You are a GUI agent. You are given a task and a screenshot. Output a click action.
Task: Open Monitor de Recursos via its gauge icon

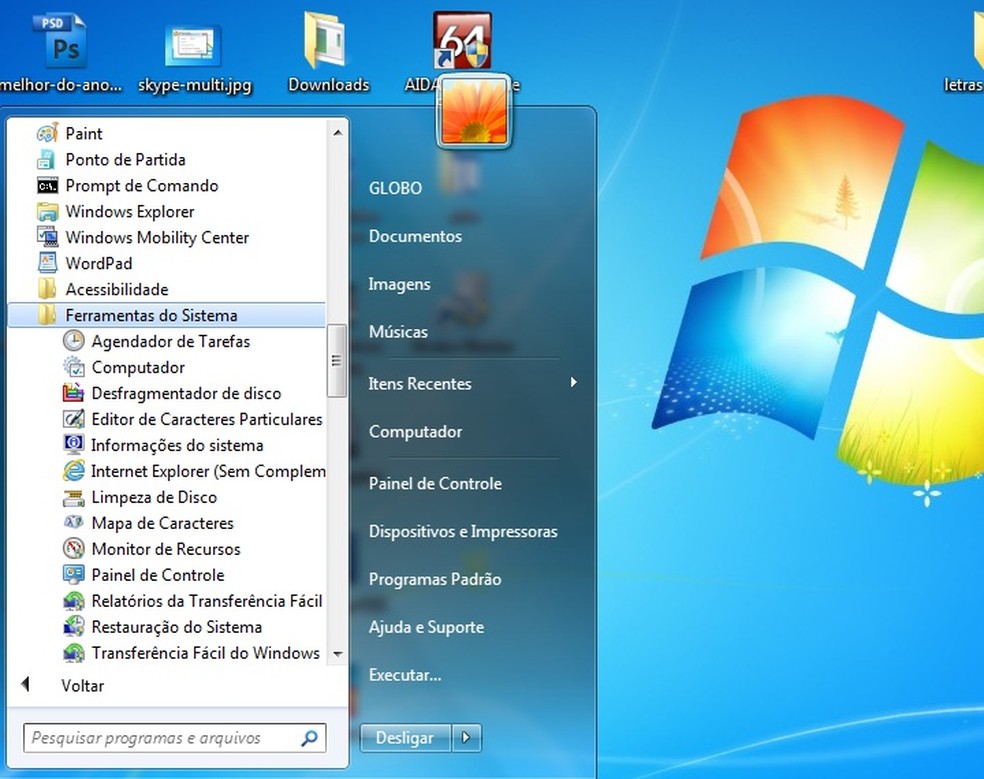click(73, 549)
